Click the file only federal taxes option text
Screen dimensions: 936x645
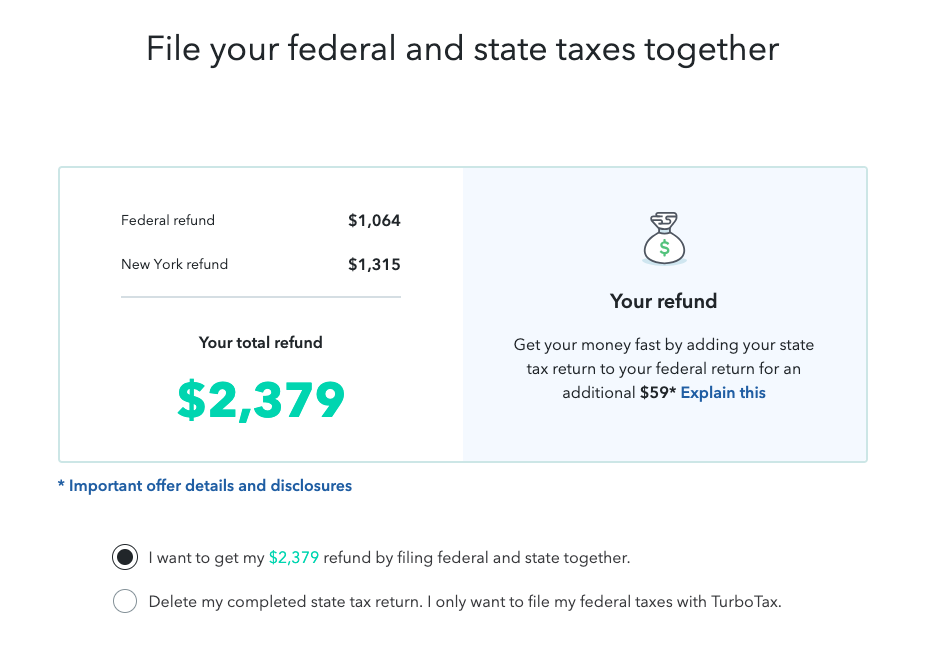(465, 601)
